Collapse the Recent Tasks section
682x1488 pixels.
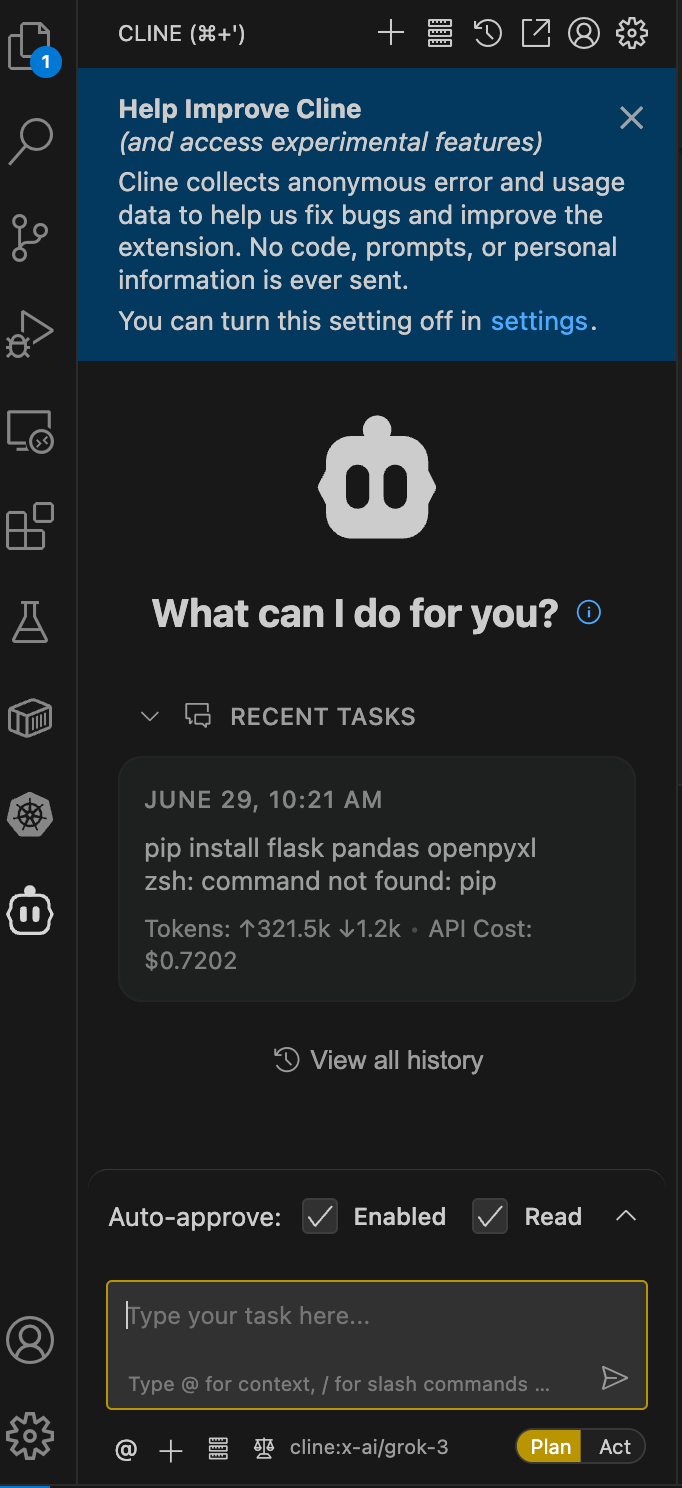149,716
